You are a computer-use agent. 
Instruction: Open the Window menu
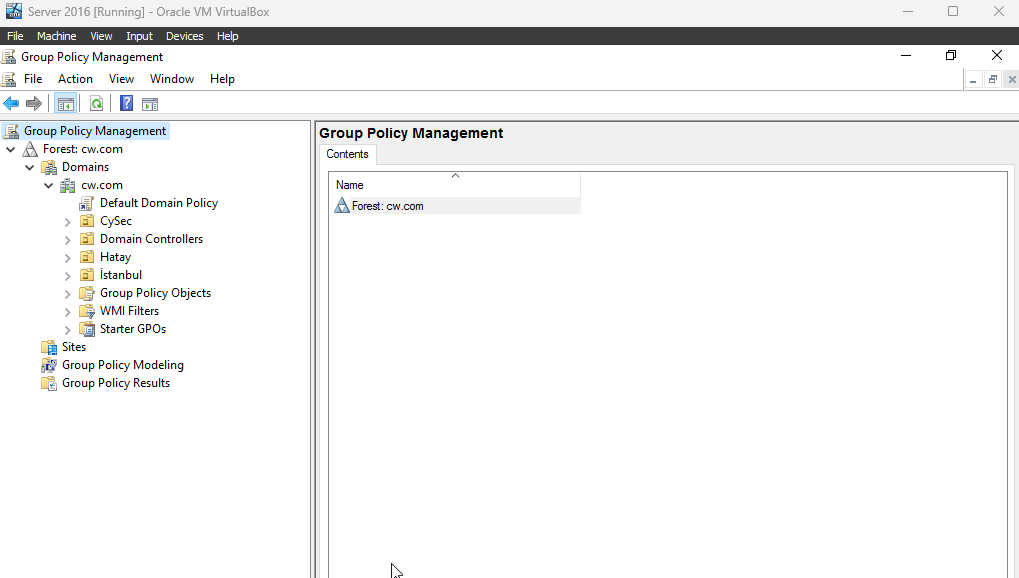(x=172, y=79)
